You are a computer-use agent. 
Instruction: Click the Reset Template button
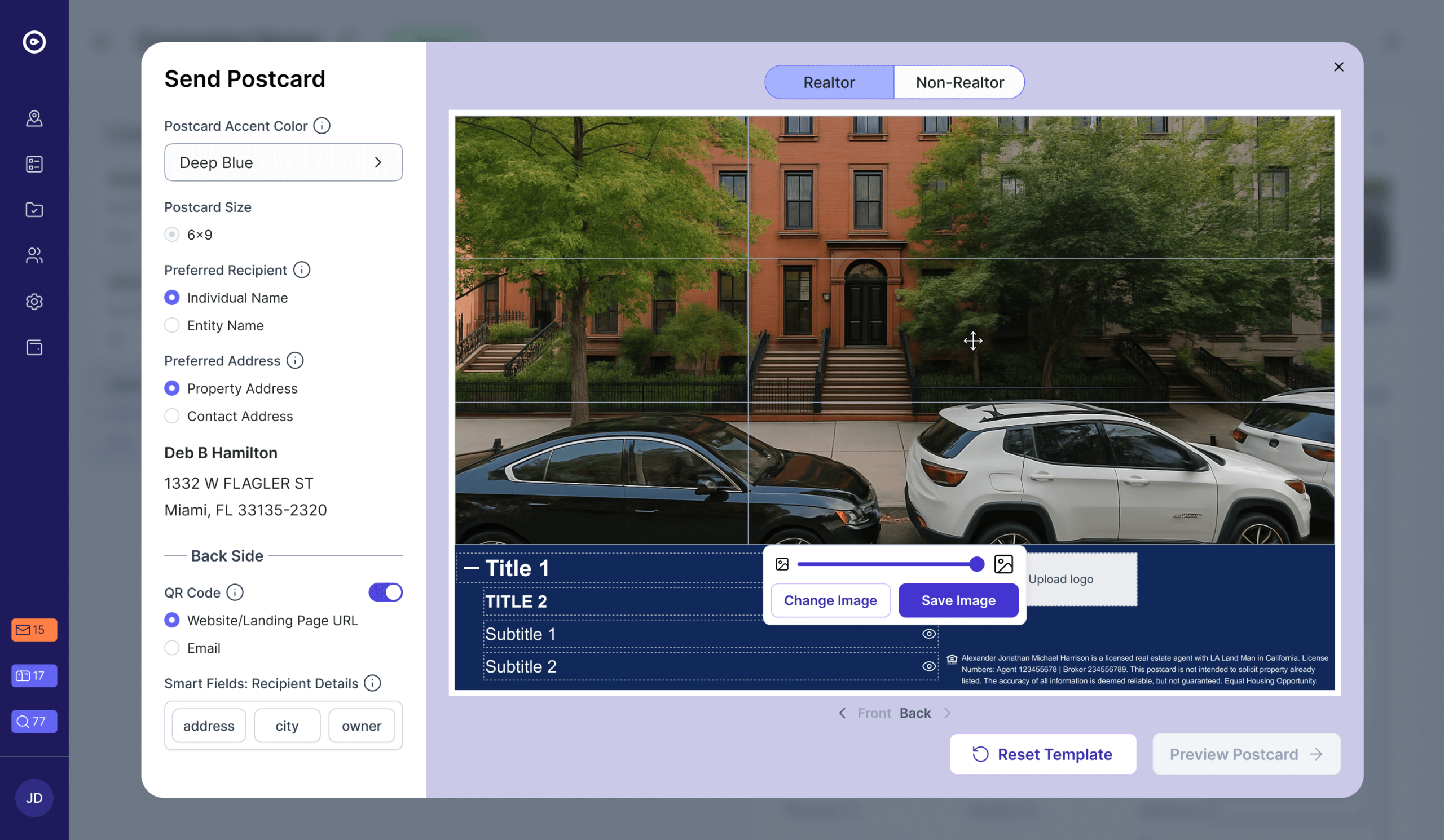(1042, 754)
